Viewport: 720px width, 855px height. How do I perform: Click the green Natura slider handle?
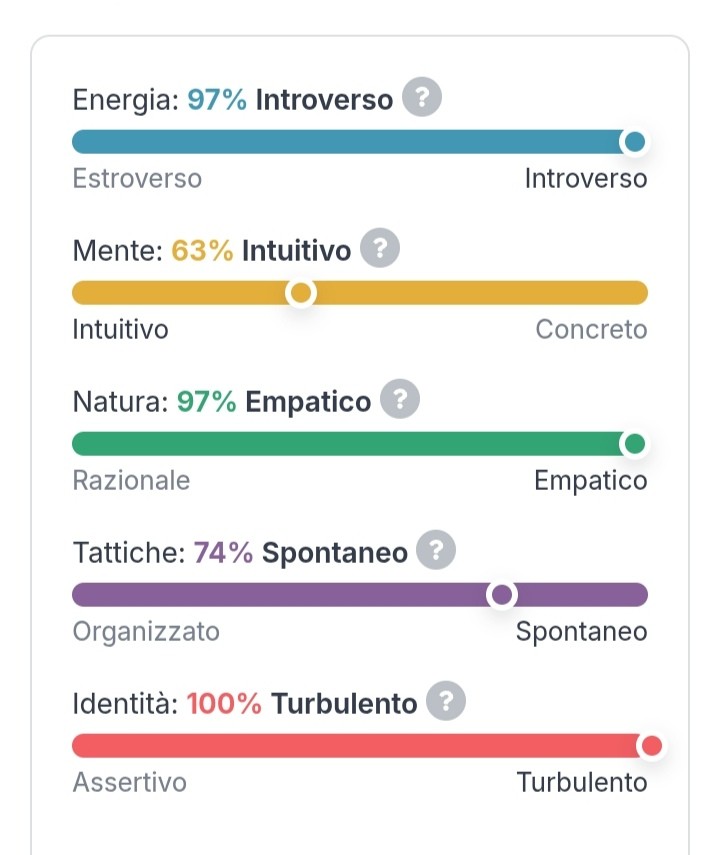[634, 444]
